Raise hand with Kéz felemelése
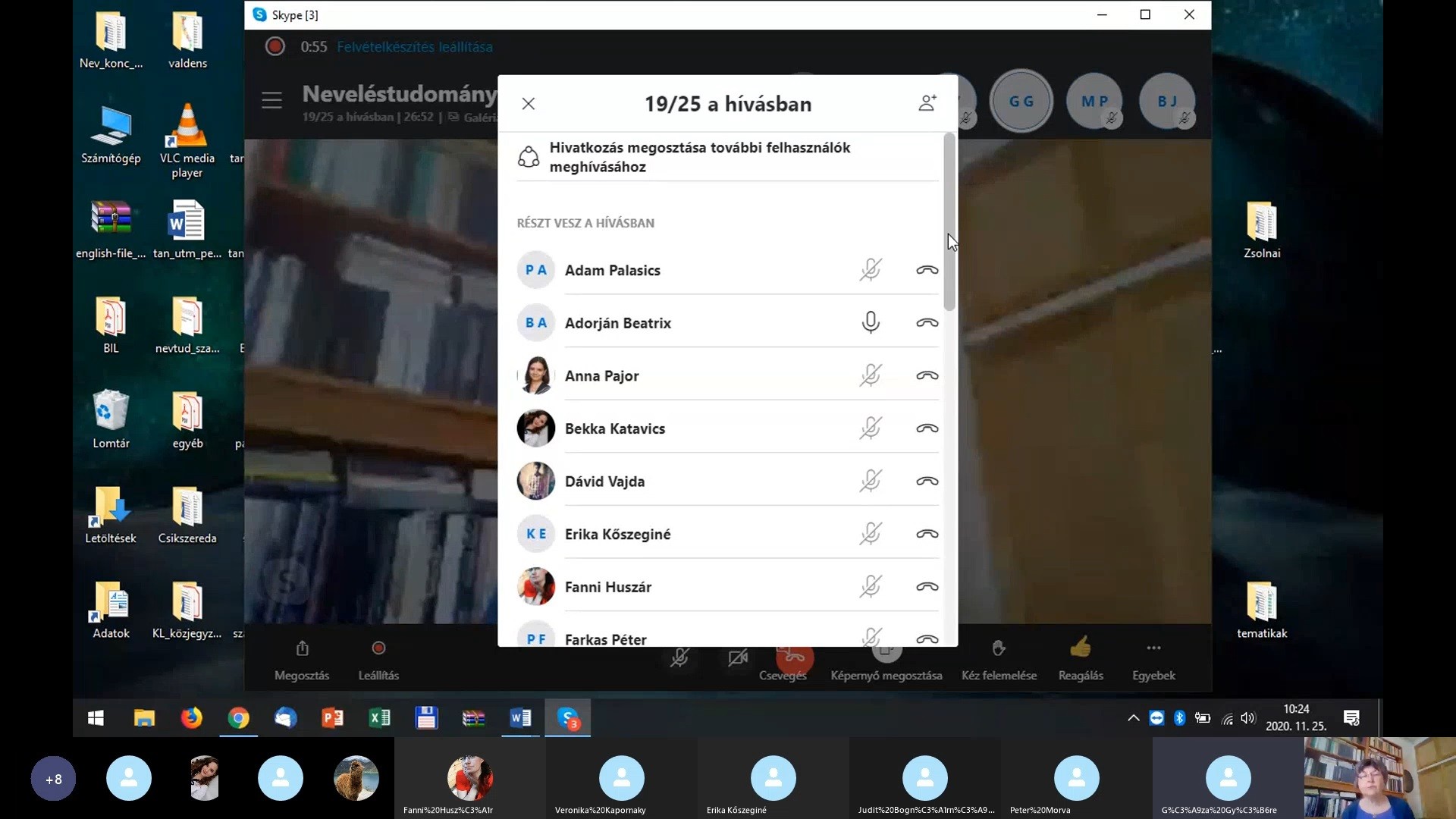 pyautogui.click(x=999, y=649)
